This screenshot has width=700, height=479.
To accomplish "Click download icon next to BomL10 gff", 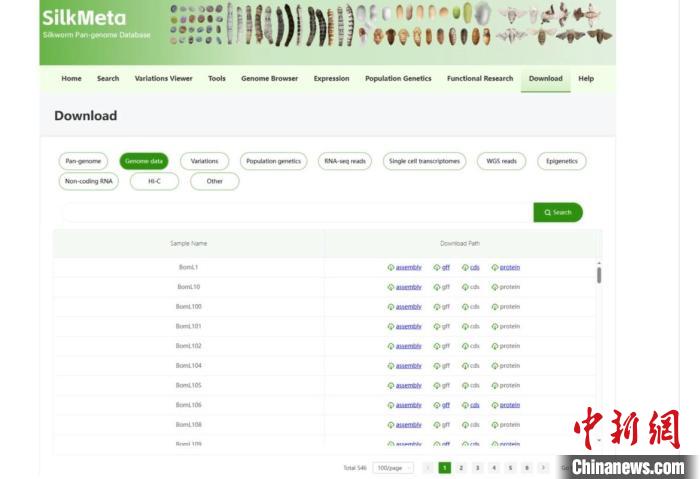I will 437,287.
